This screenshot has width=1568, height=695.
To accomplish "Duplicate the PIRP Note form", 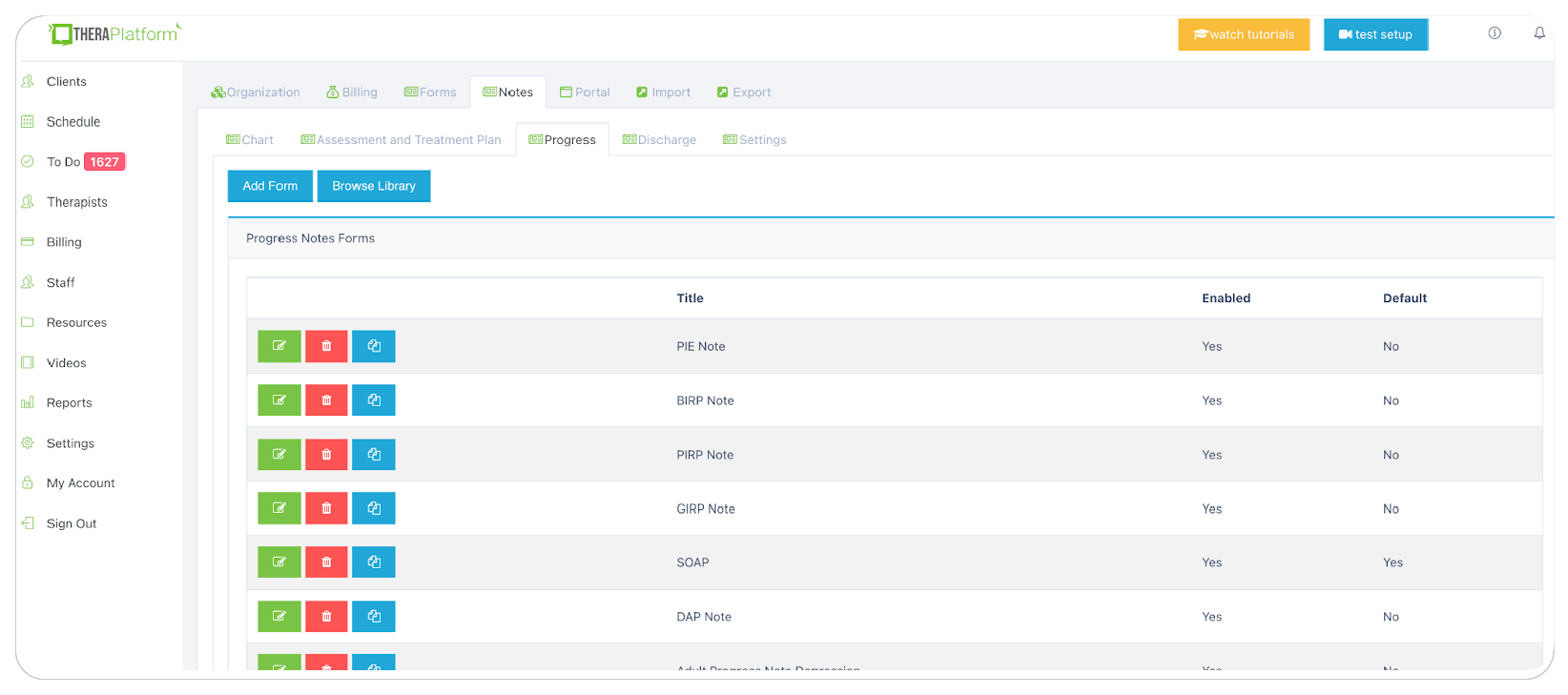I will click(x=374, y=455).
